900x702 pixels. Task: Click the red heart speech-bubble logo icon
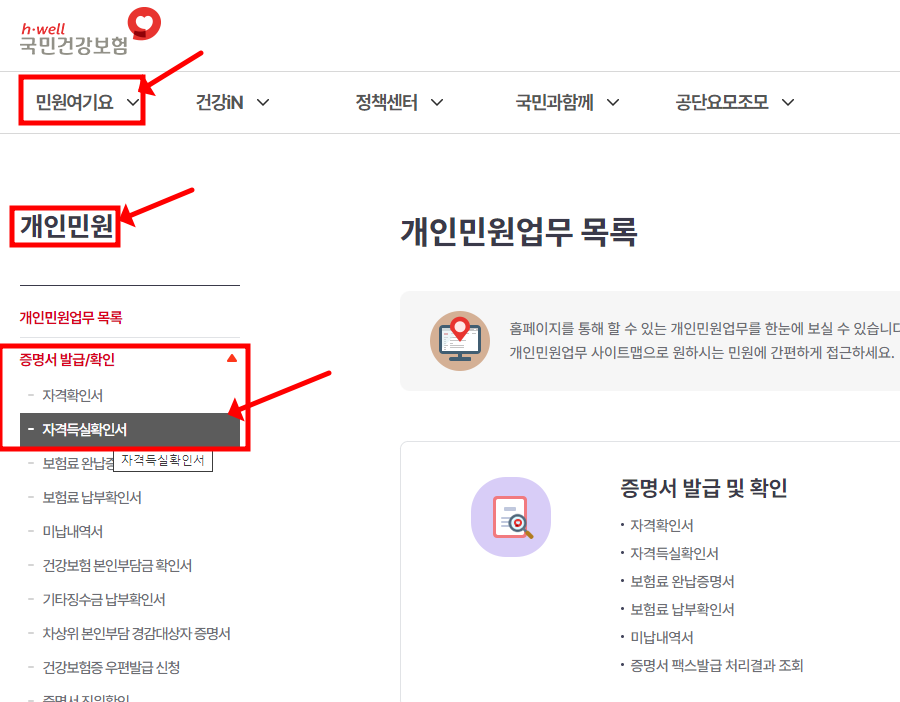click(x=144, y=24)
